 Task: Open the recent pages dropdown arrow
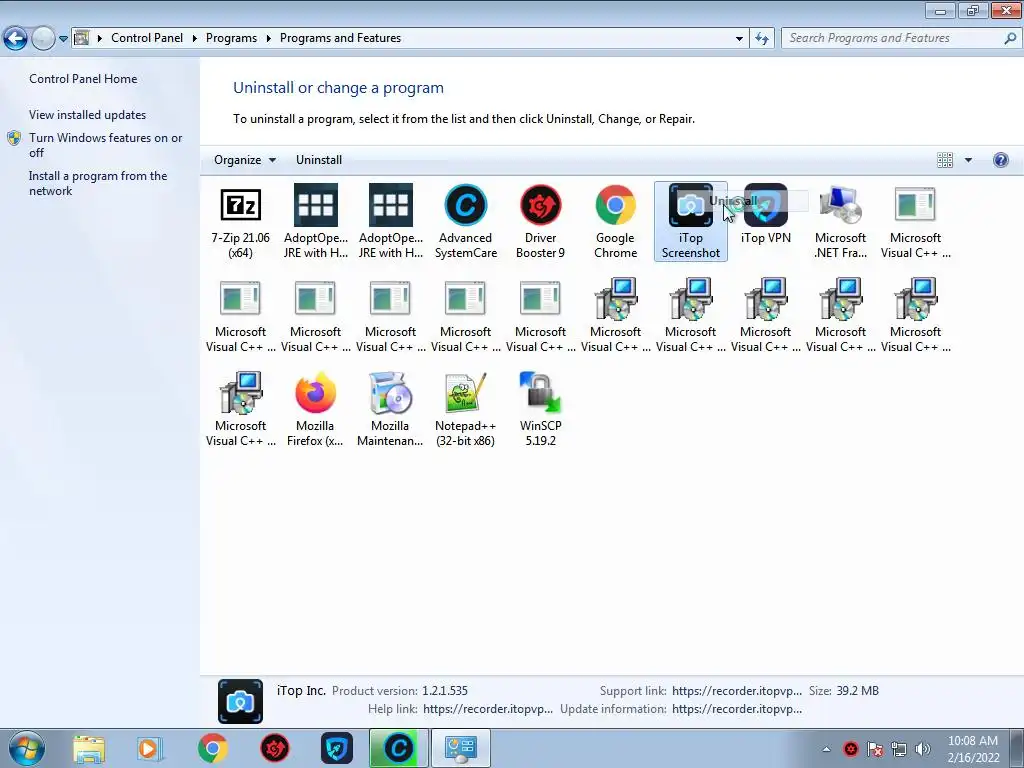[x=63, y=39]
